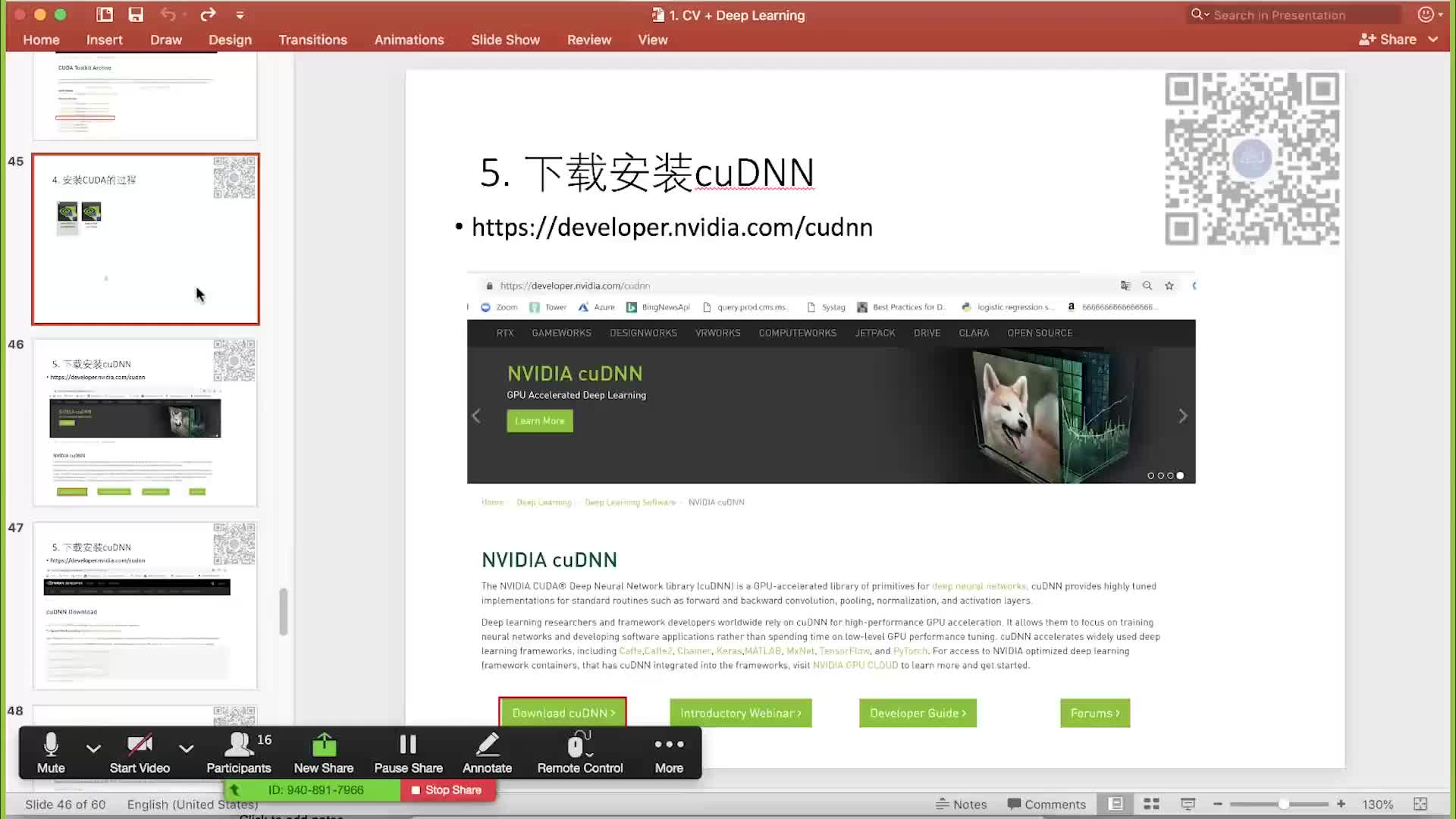Toggle Start Video in Zoom bar
The width and height of the screenshot is (1456, 819).
click(x=139, y=752)
